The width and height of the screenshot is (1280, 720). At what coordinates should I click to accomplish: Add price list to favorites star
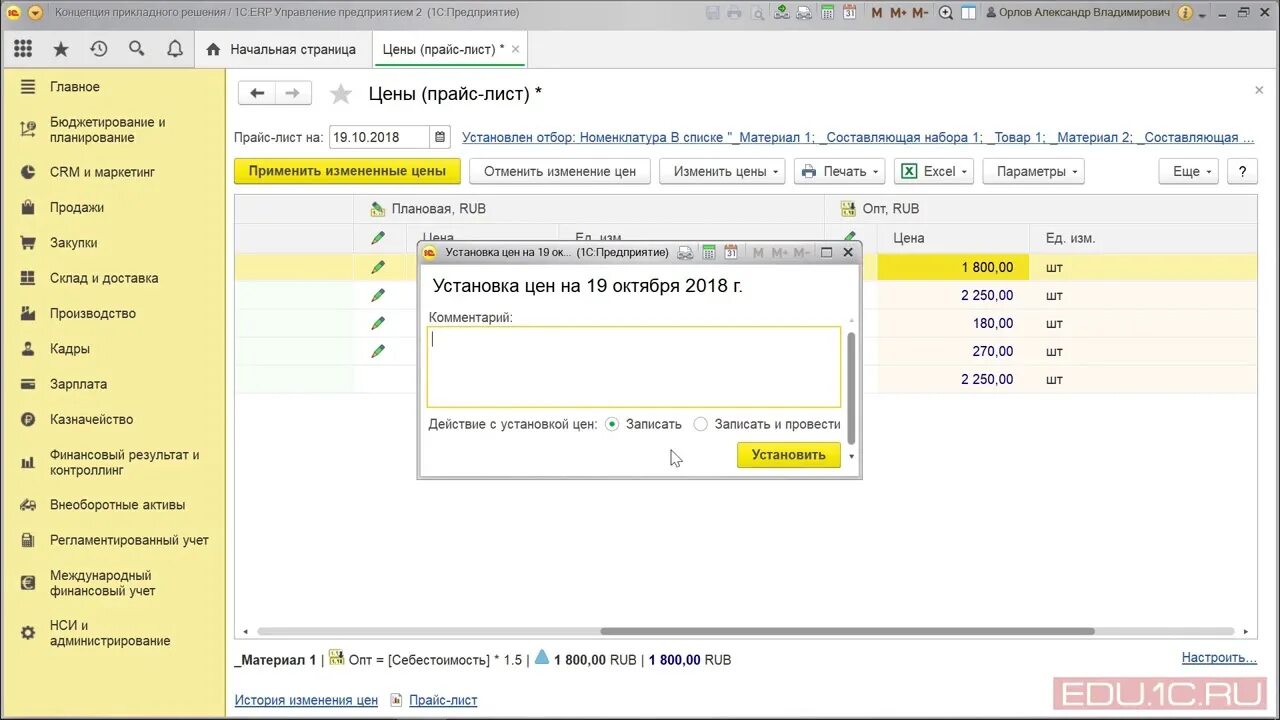coord(341,94)
